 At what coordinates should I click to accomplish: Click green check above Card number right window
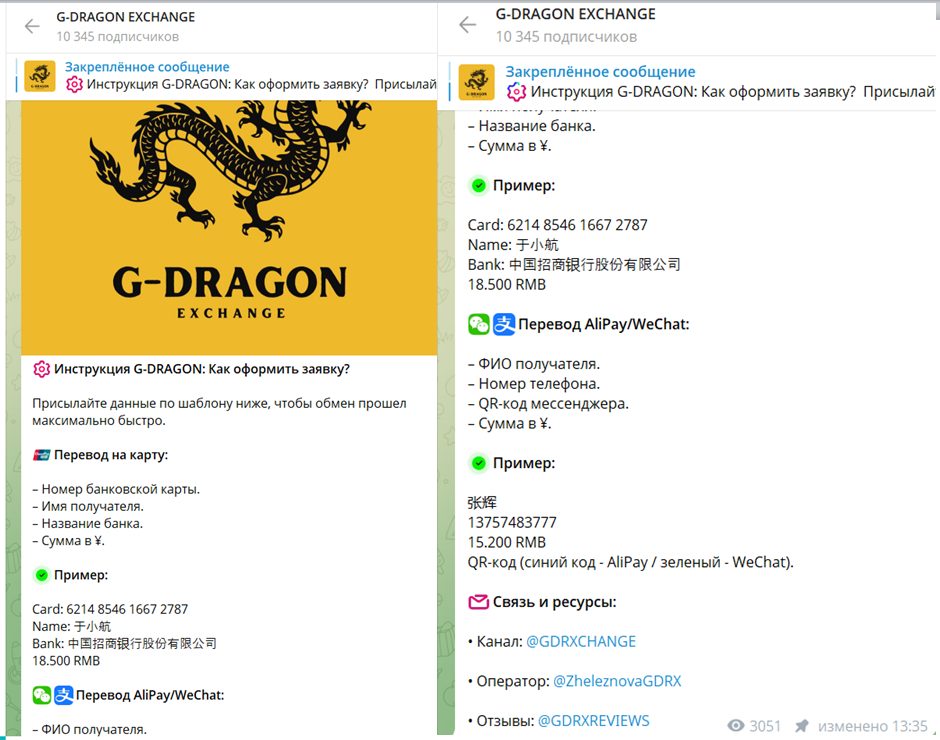tap(478, 185)
